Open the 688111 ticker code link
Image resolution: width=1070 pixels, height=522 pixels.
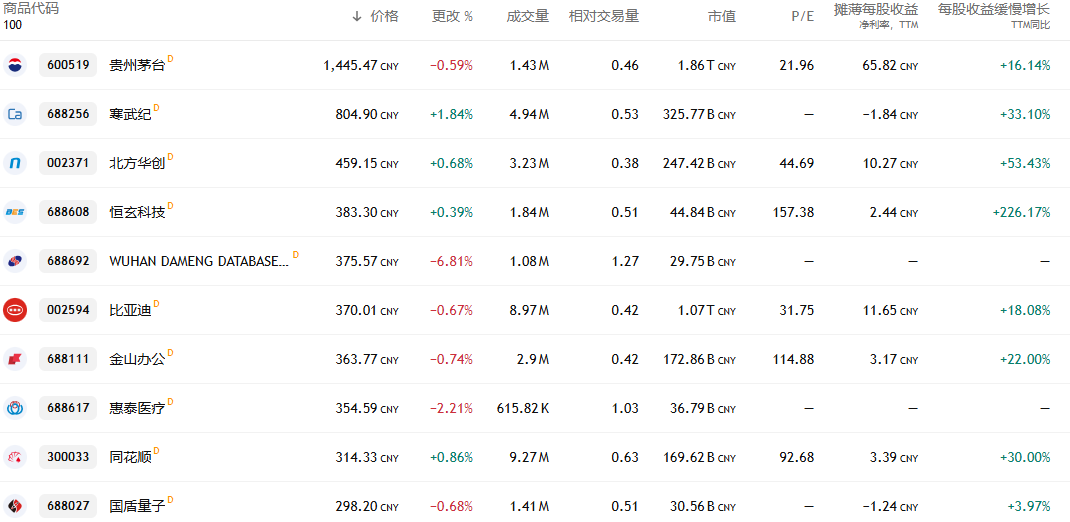(x=68, y=359)
